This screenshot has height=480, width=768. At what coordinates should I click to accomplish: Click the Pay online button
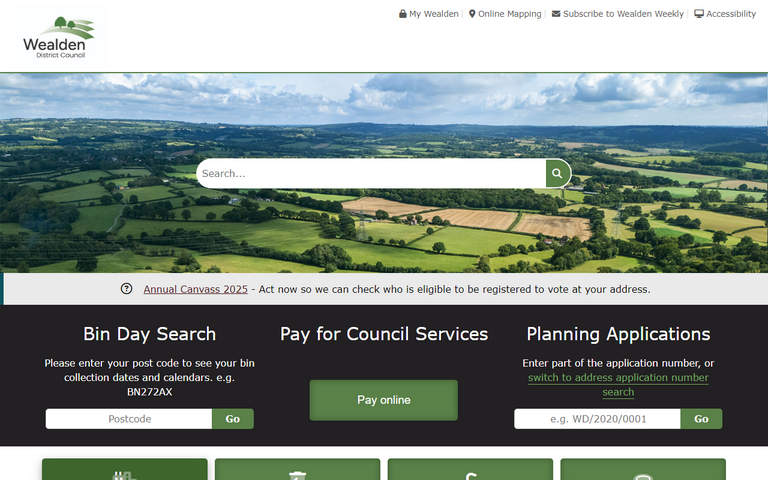click(384, 400)
